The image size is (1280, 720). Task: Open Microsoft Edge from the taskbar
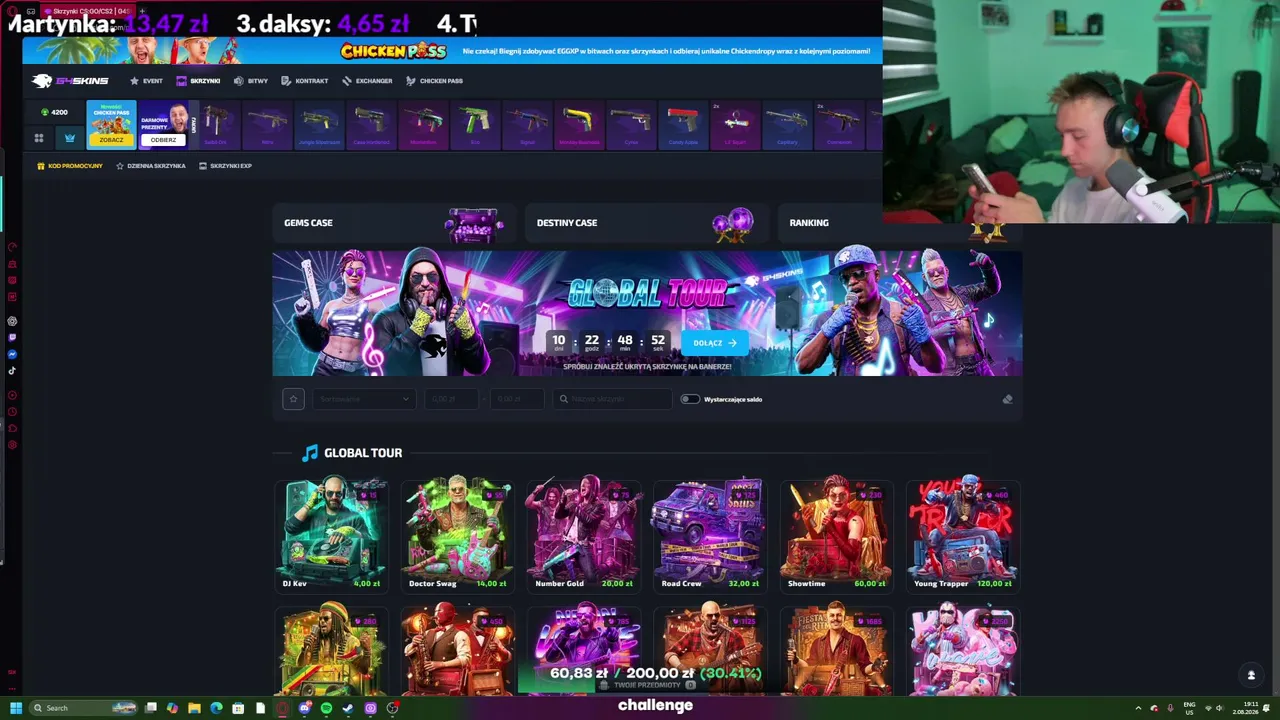[x=216, y=708]
